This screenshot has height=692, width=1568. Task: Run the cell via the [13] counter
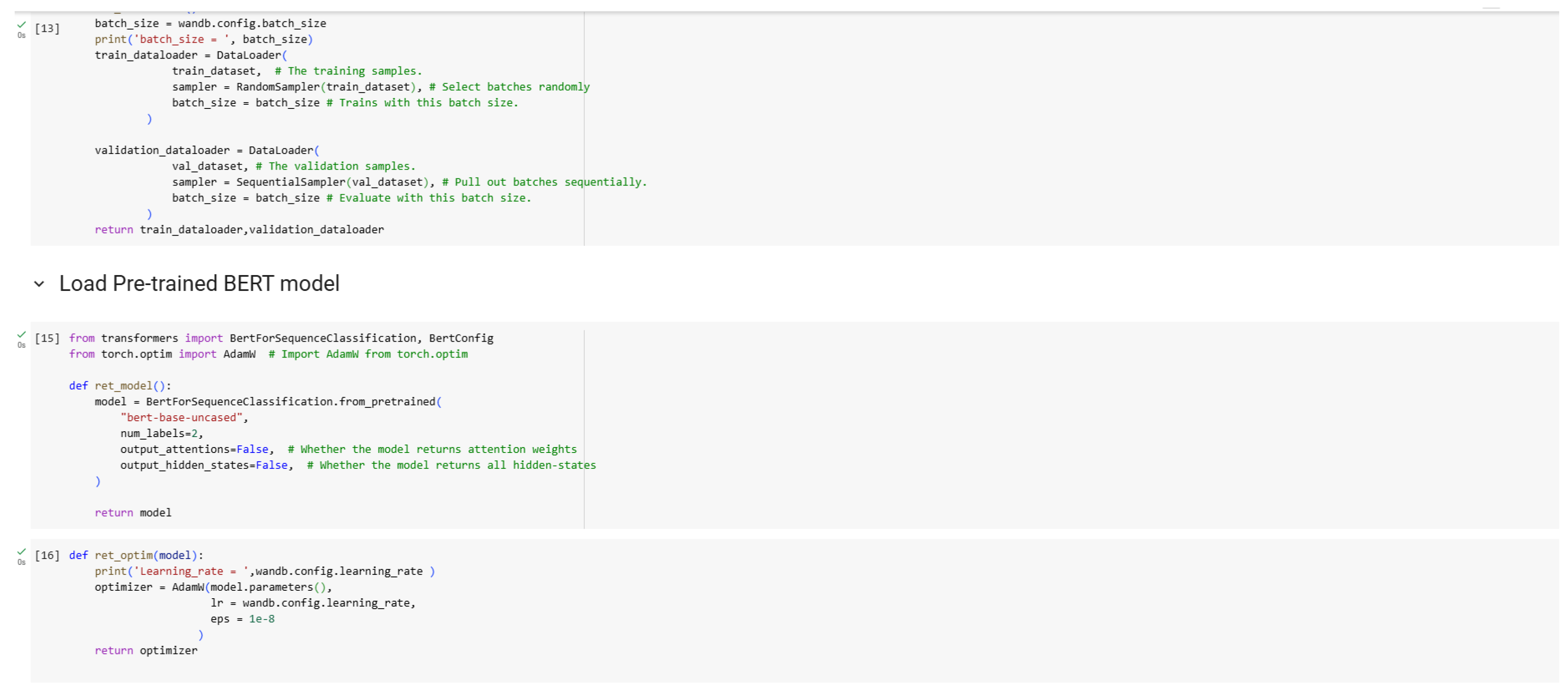point(47,28)
